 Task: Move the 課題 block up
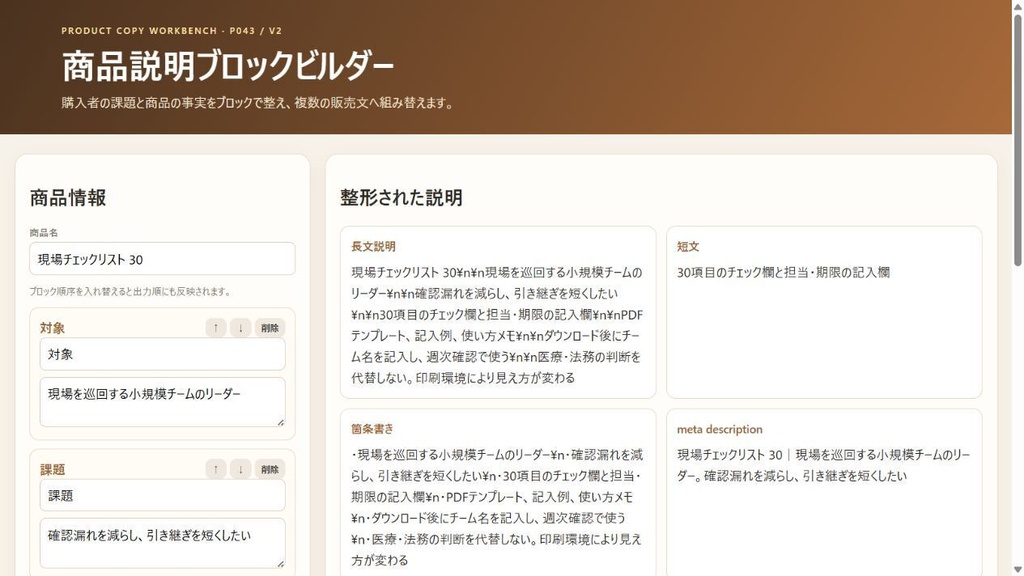click(216, 469)
